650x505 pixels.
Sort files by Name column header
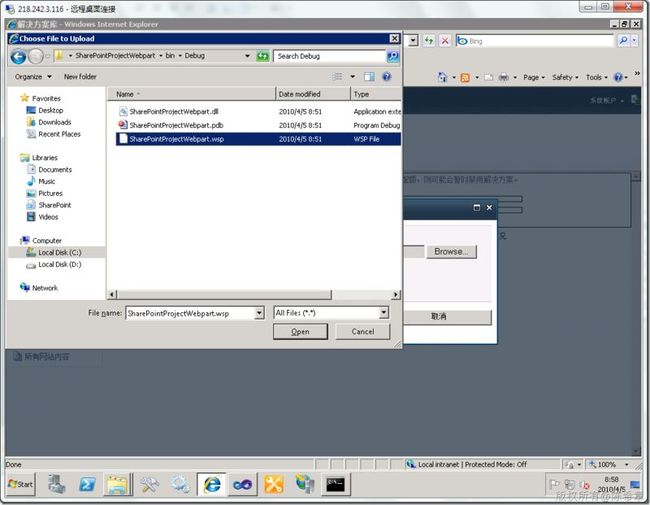click(x=192, y=95)
